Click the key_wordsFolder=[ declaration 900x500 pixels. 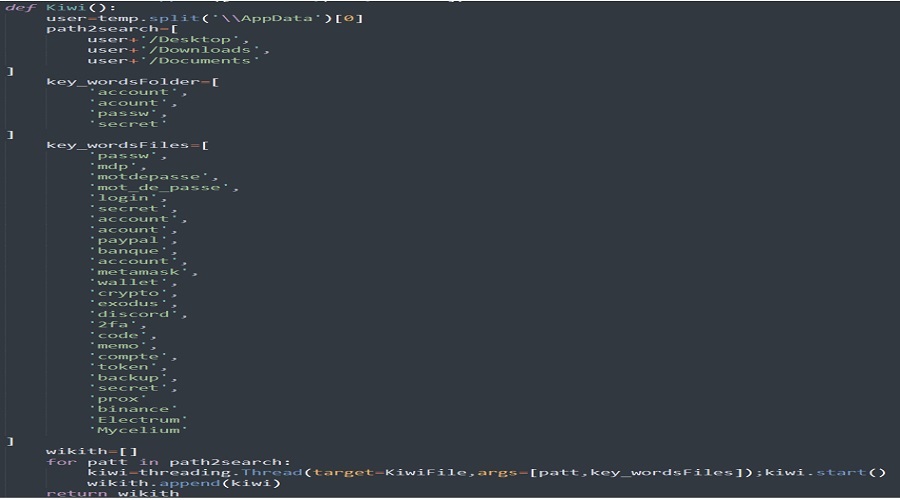tap(133, 82)
